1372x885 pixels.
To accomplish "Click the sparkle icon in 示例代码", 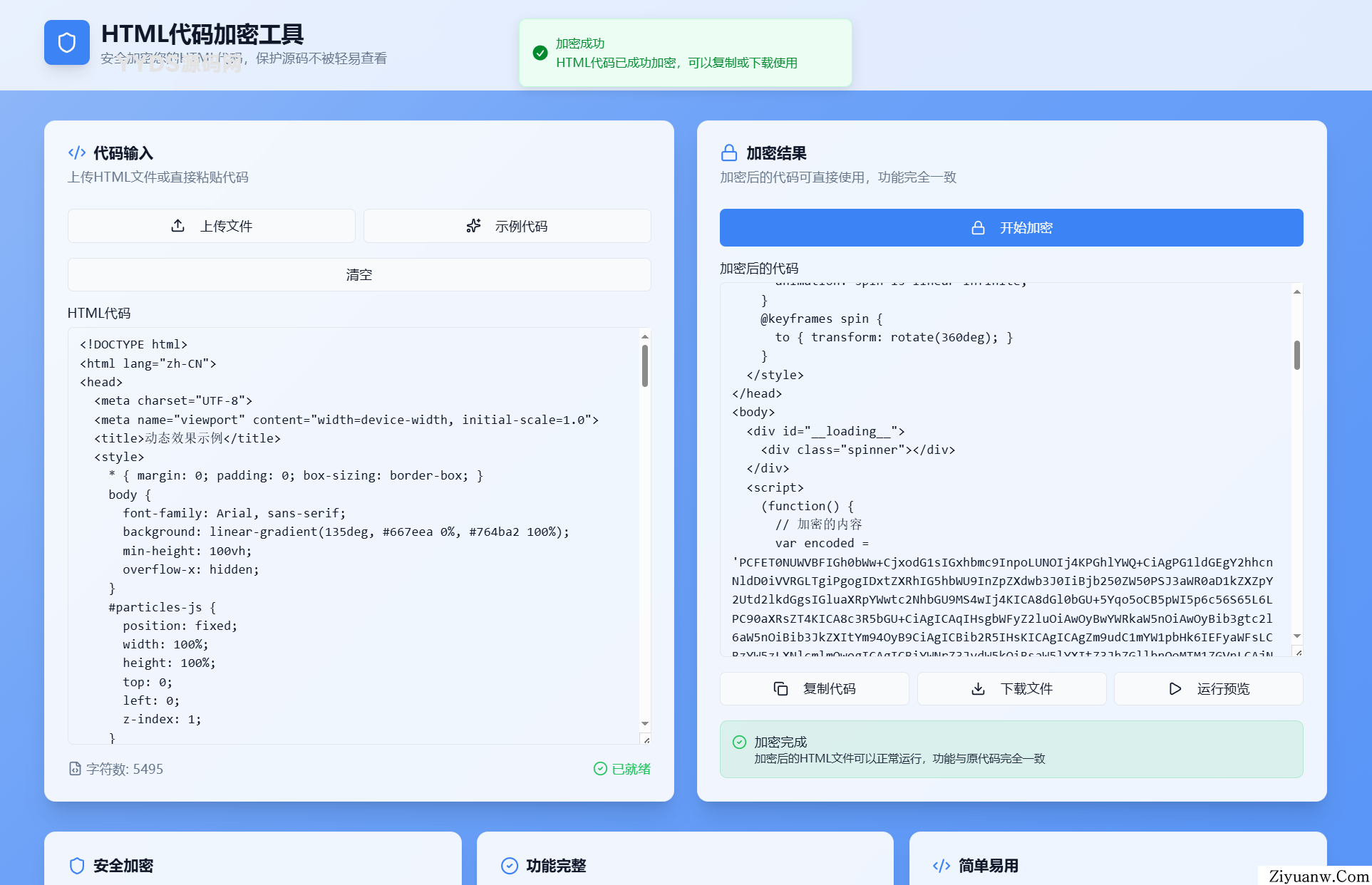I will pyautogui.click(x=474, y=226).
